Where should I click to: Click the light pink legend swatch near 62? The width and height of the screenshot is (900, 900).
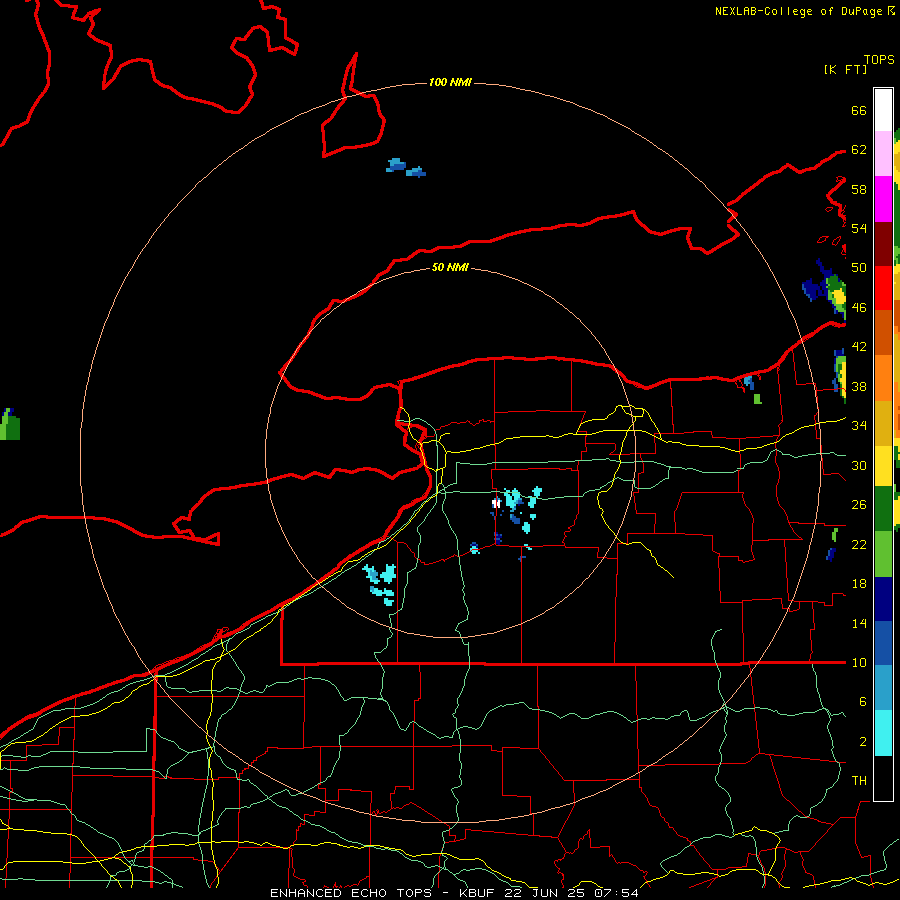tap(883, 154)
